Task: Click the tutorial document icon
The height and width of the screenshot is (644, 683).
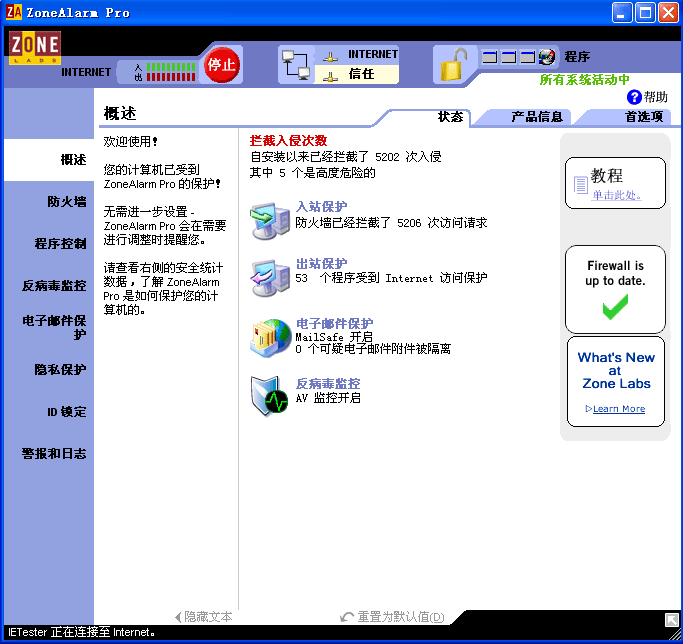Action: click(580, 185)
